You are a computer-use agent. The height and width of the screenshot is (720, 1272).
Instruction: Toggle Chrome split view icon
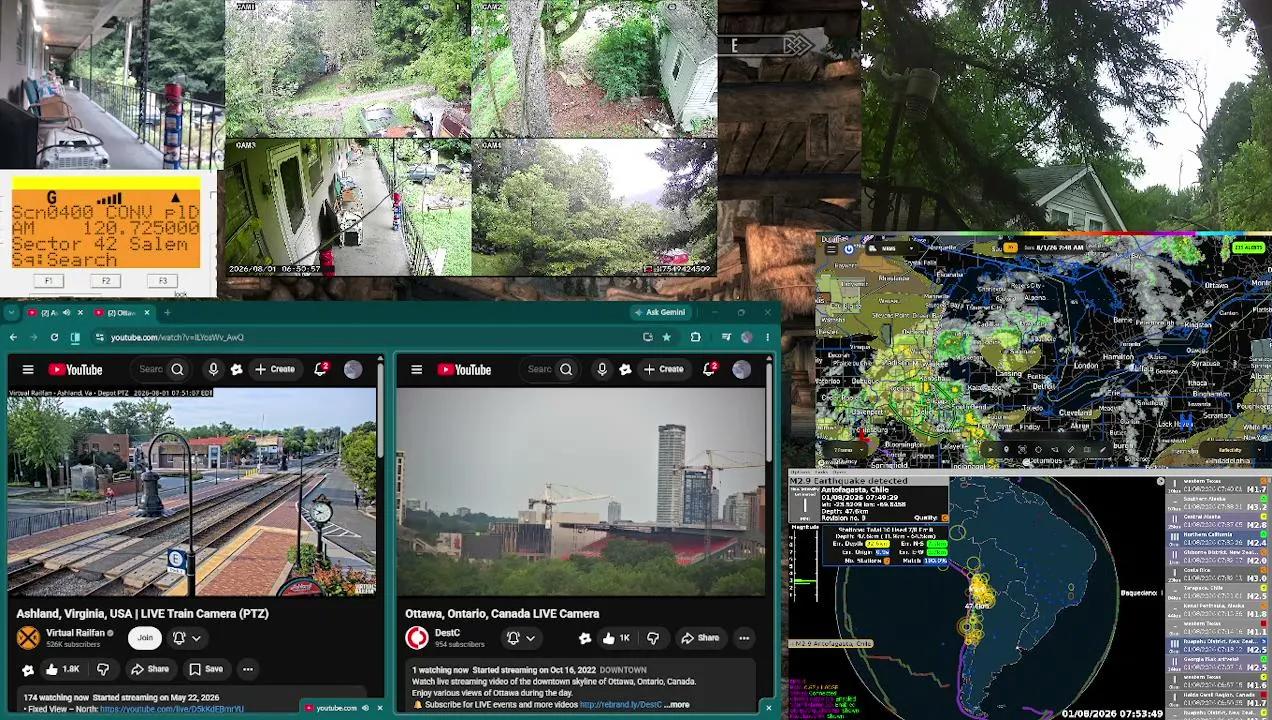click(x=75, y=337)
